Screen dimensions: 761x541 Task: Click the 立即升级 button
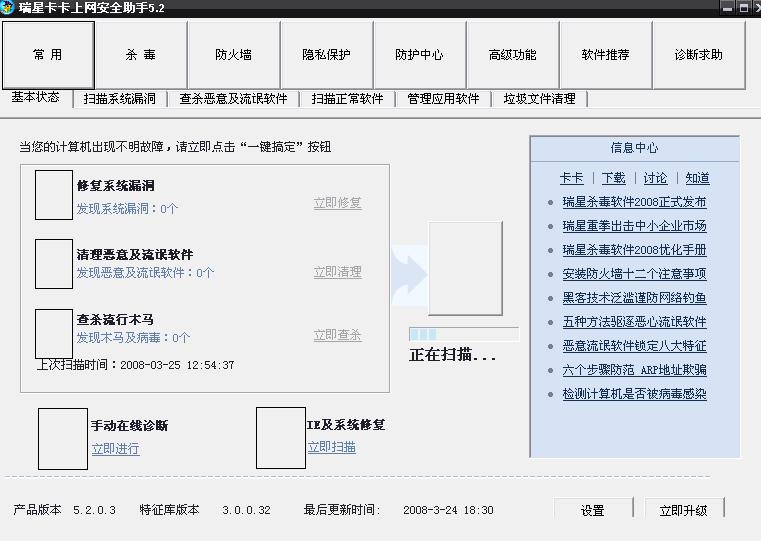point(684,510)
